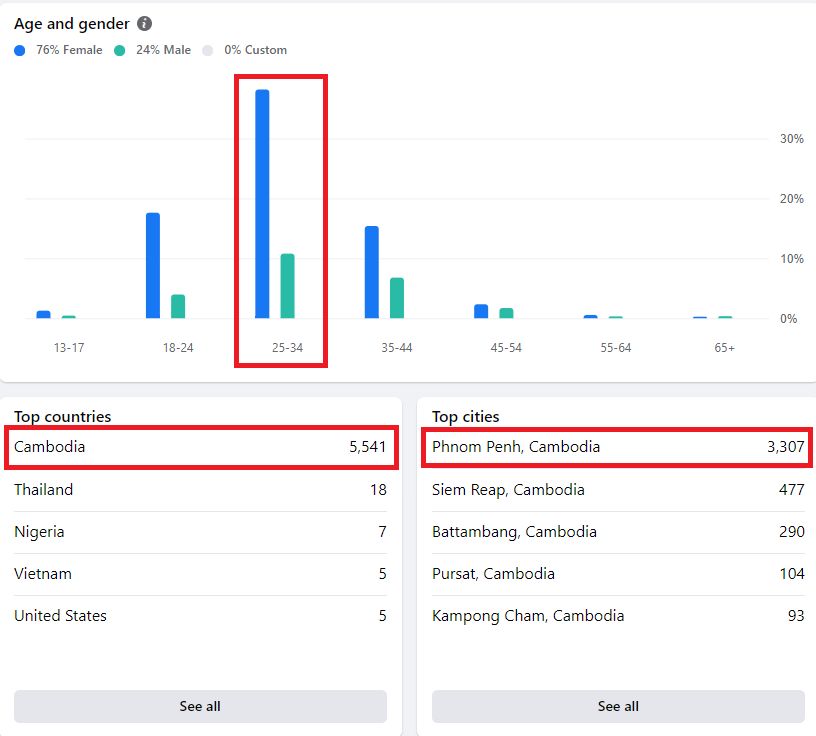
Task: Select the Nigeria country row
Action: [x=200, y=531]
